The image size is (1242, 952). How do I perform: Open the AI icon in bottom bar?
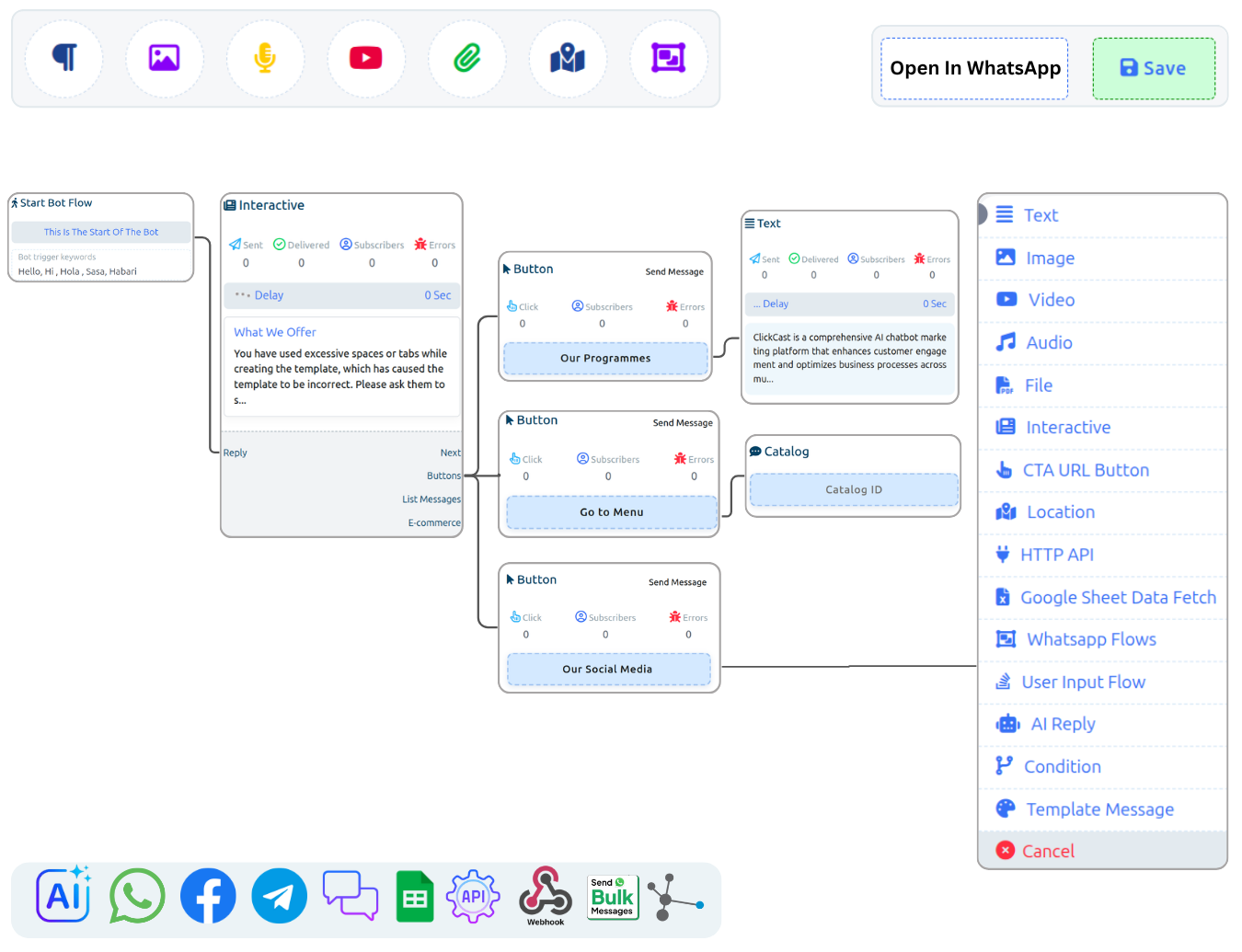point(63,895)
